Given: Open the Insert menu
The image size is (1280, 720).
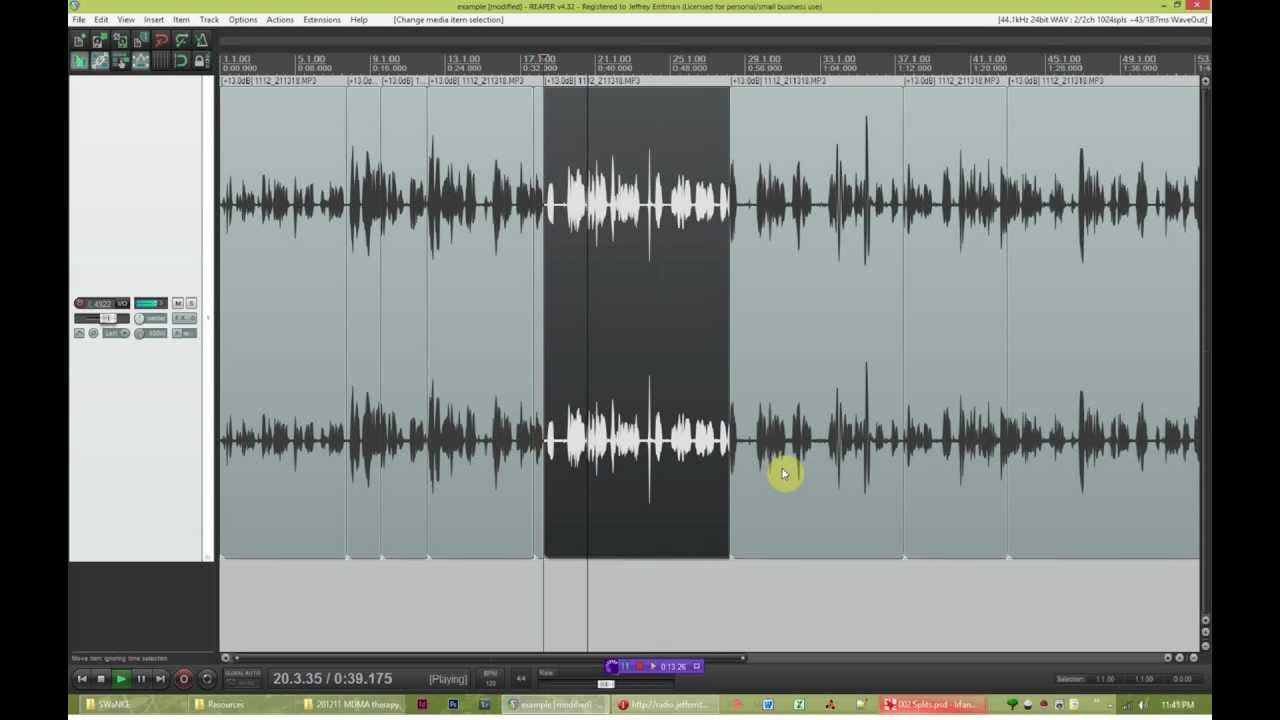Looking at the screenshot, I should click(x=154, y=20).
